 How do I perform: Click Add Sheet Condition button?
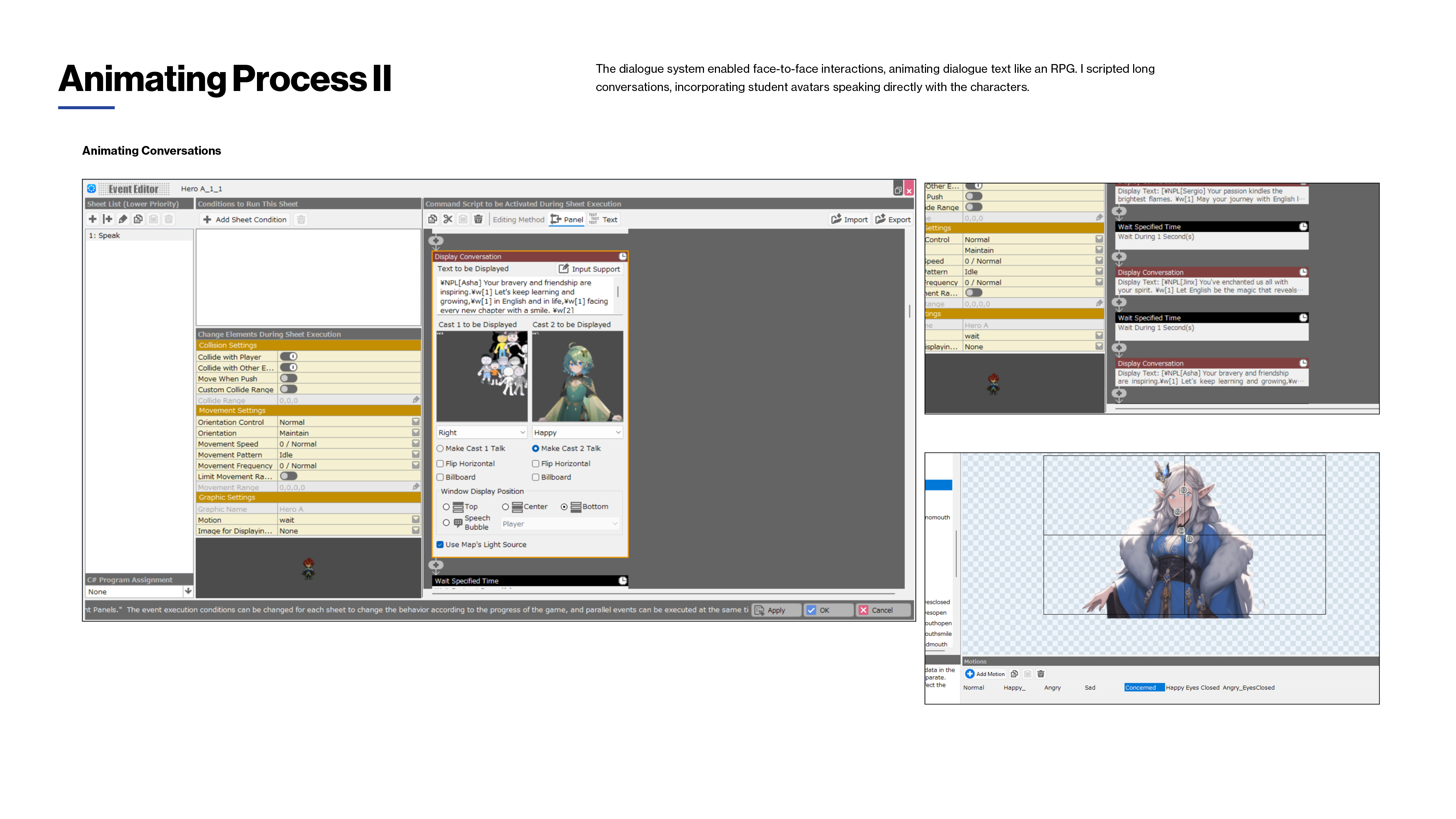[245, 219]
